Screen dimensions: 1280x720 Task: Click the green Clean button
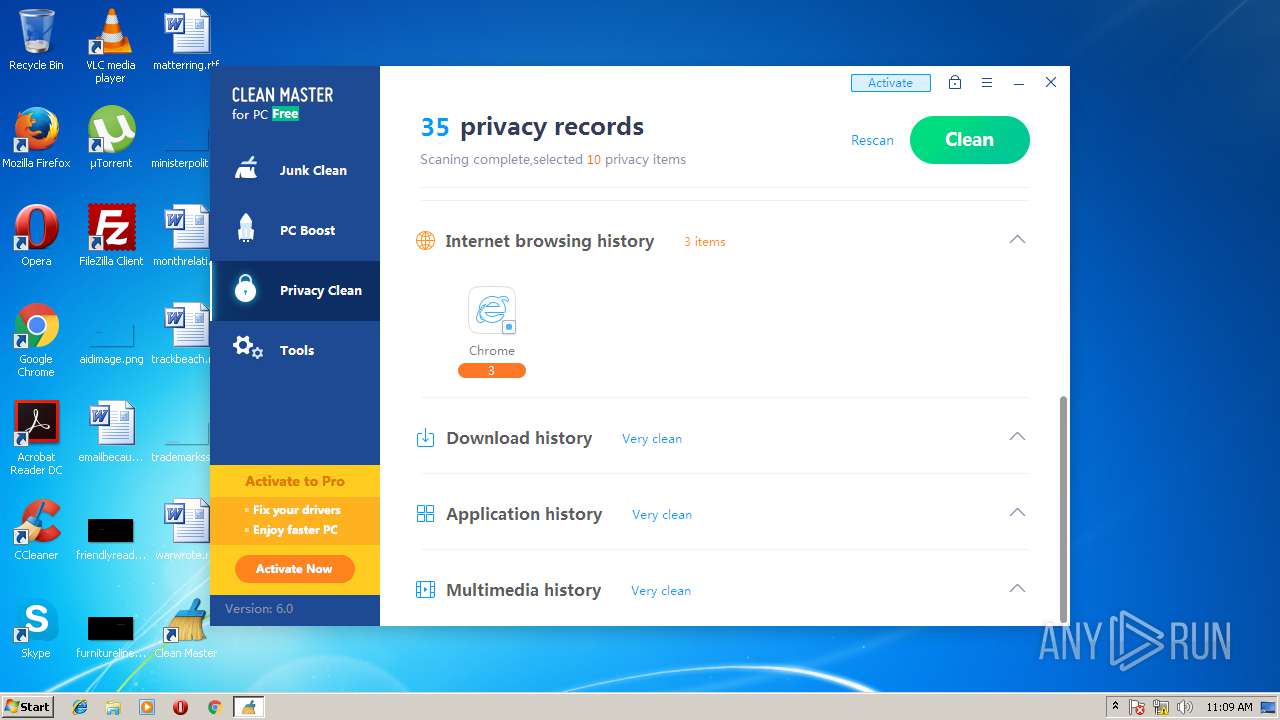(969, 140)
